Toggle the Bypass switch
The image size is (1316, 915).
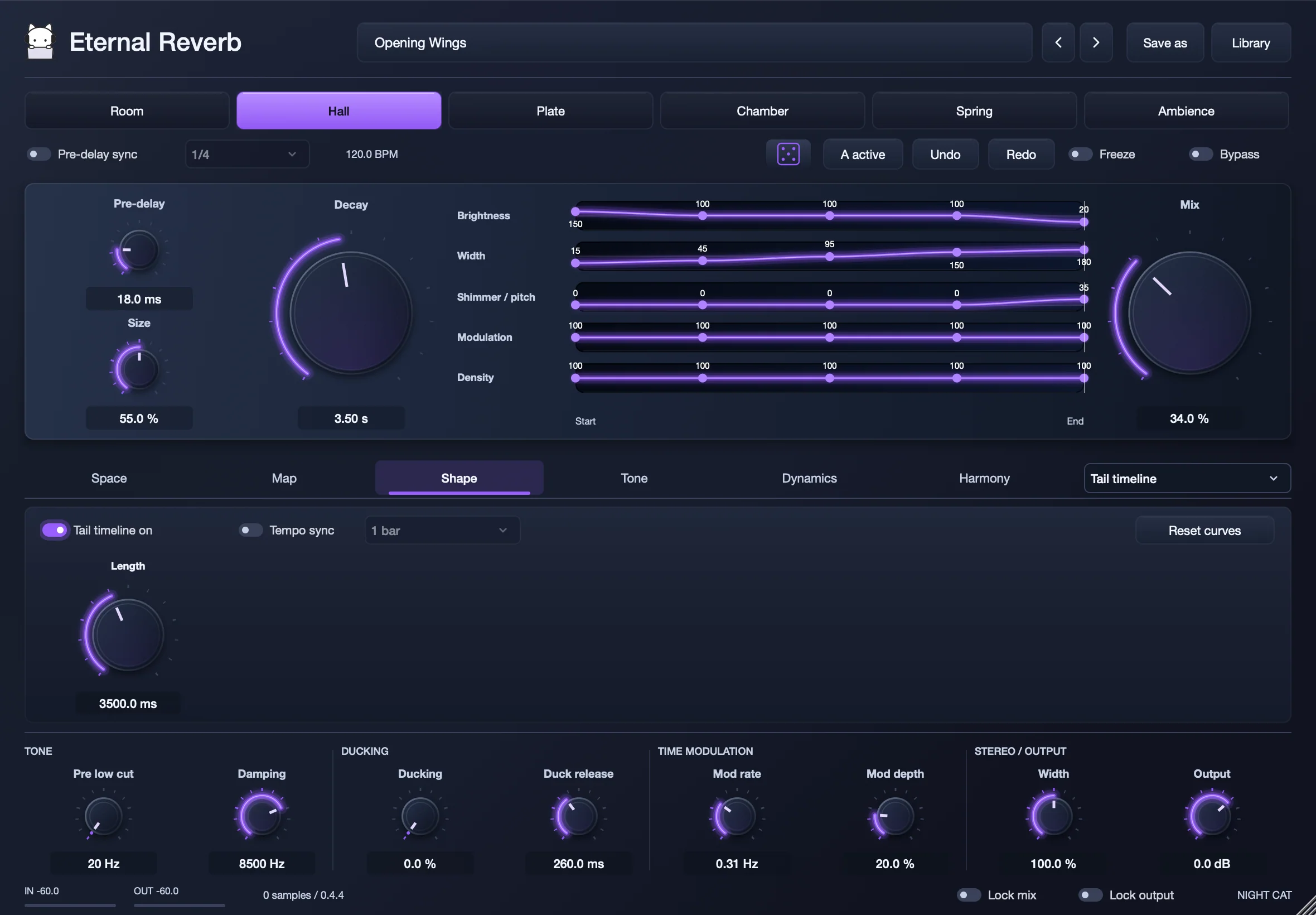point(1200,154)
